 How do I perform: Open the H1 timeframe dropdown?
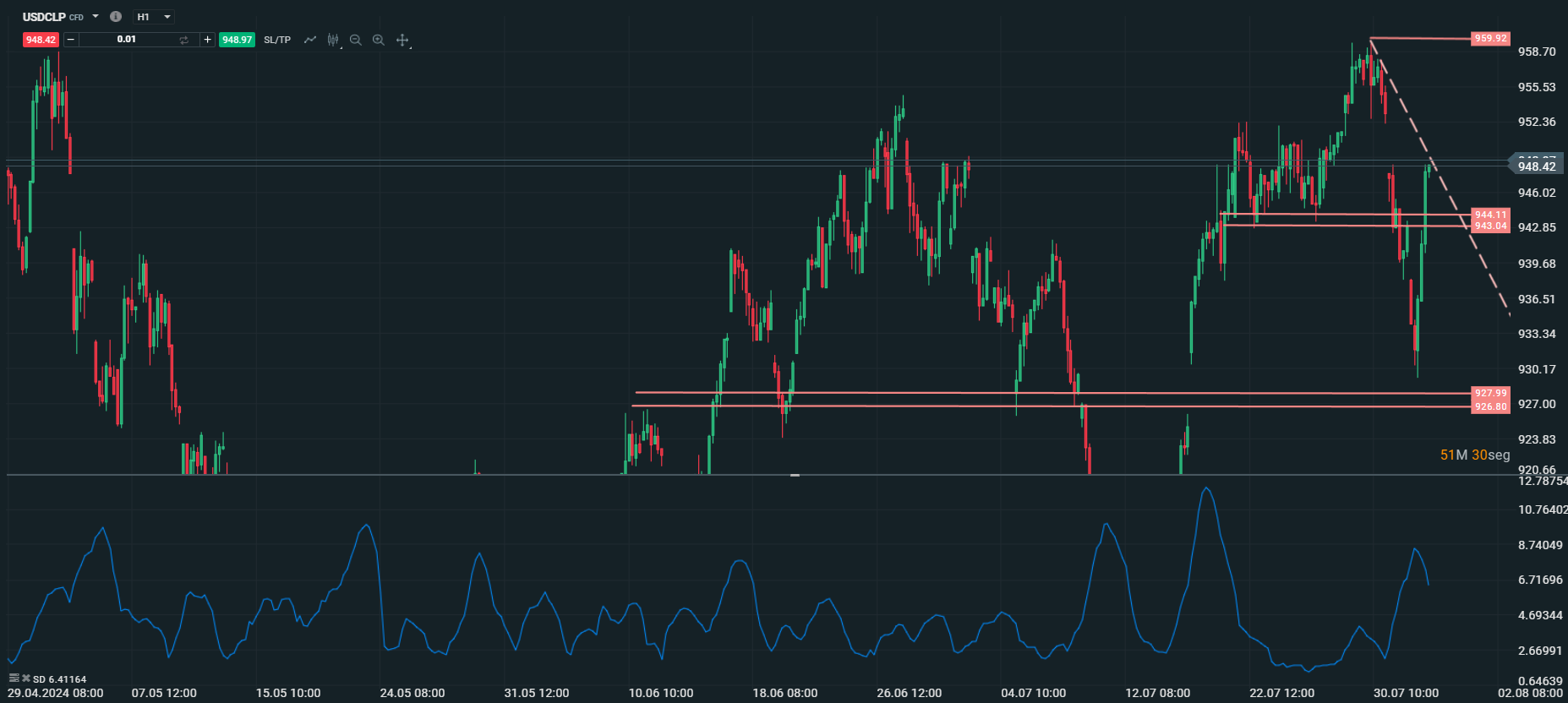(155, 17)
